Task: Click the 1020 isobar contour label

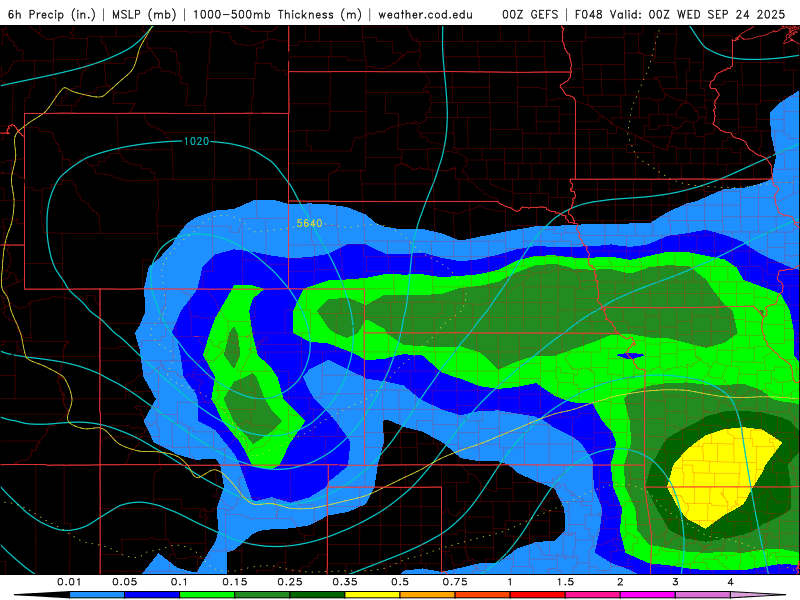Action: click(196, 141)
